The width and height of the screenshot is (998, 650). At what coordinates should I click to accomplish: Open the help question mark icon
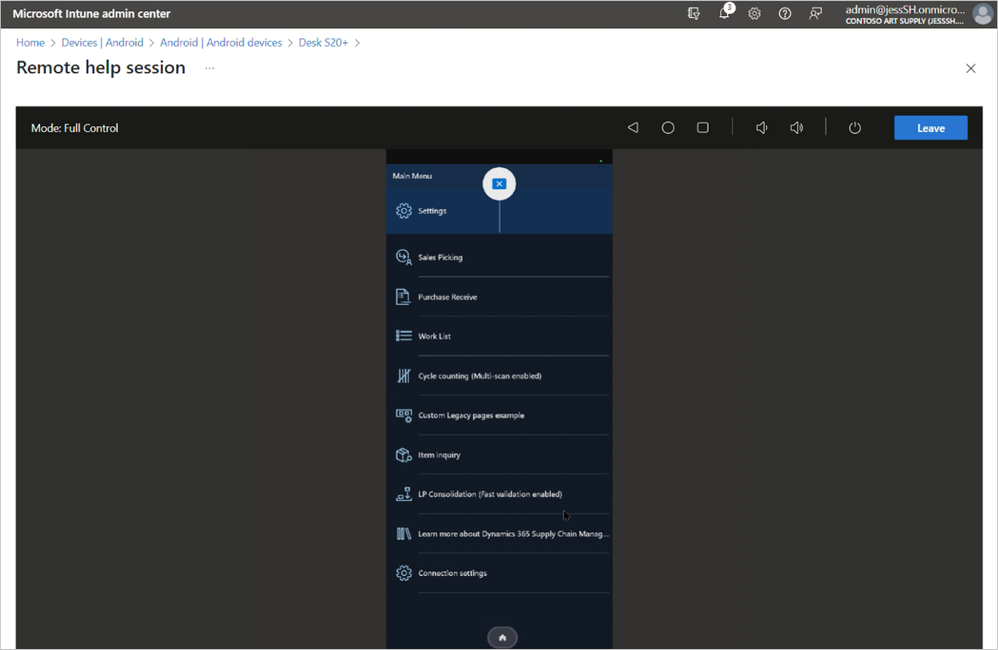click(x=785, y=13)
